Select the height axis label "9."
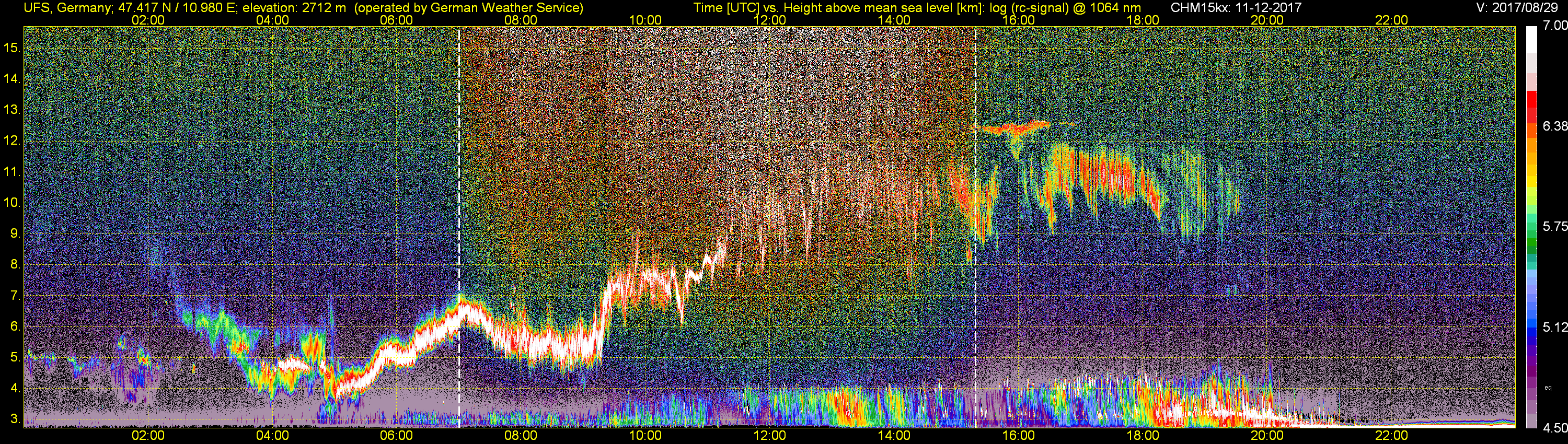The width and height of the screenshot is (1568, 444). click(15, 234)
